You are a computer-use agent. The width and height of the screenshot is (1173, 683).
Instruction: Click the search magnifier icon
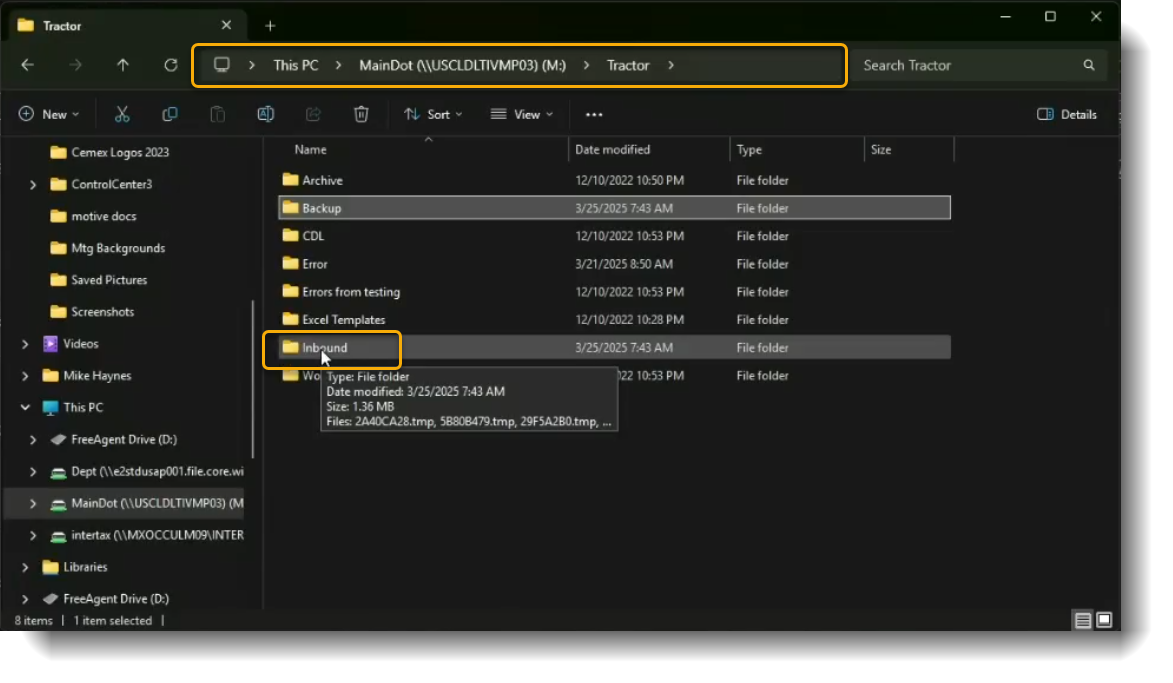[x=1089, y=64]
